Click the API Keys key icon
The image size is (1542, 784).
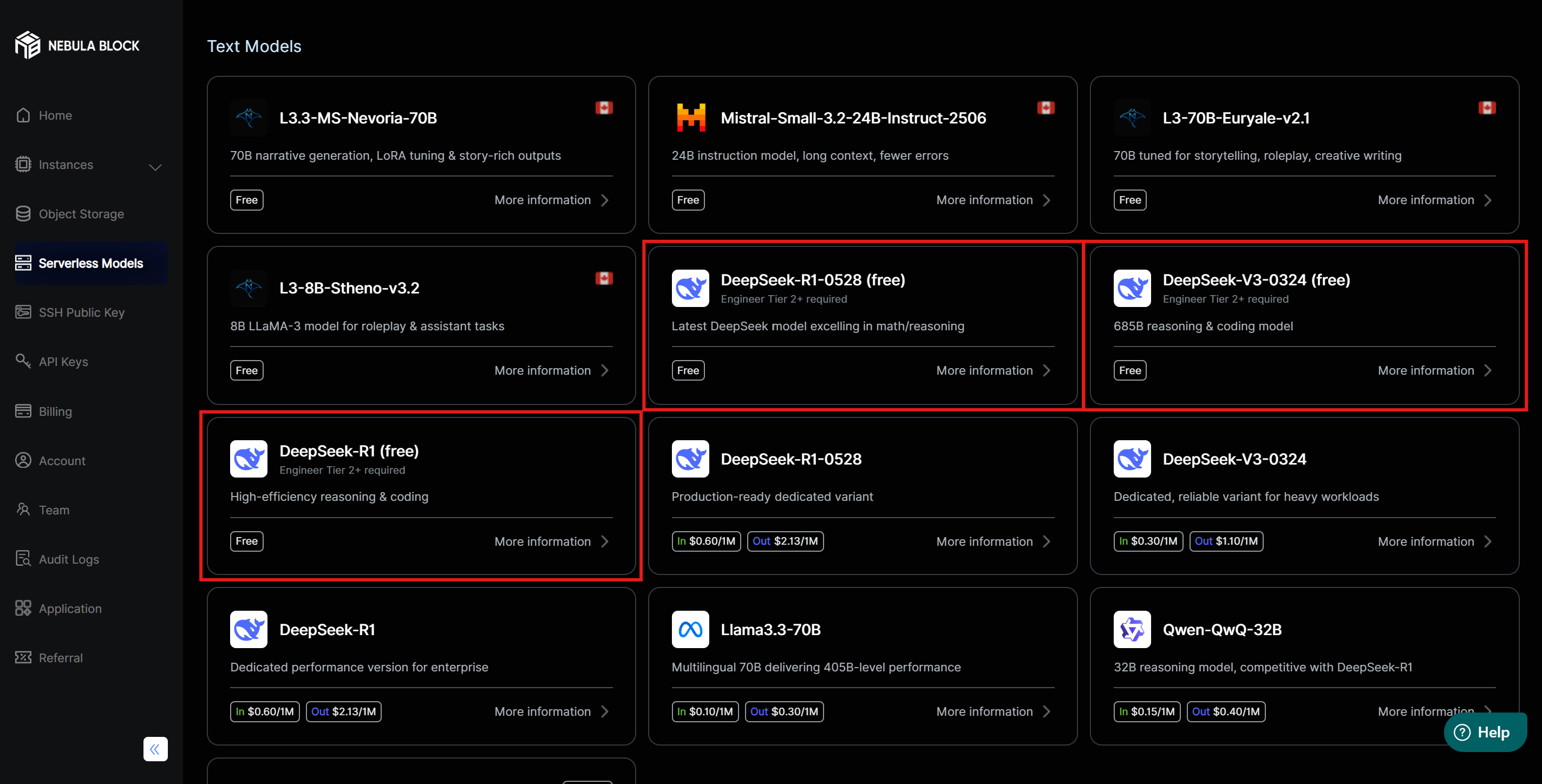click(23, 361)
